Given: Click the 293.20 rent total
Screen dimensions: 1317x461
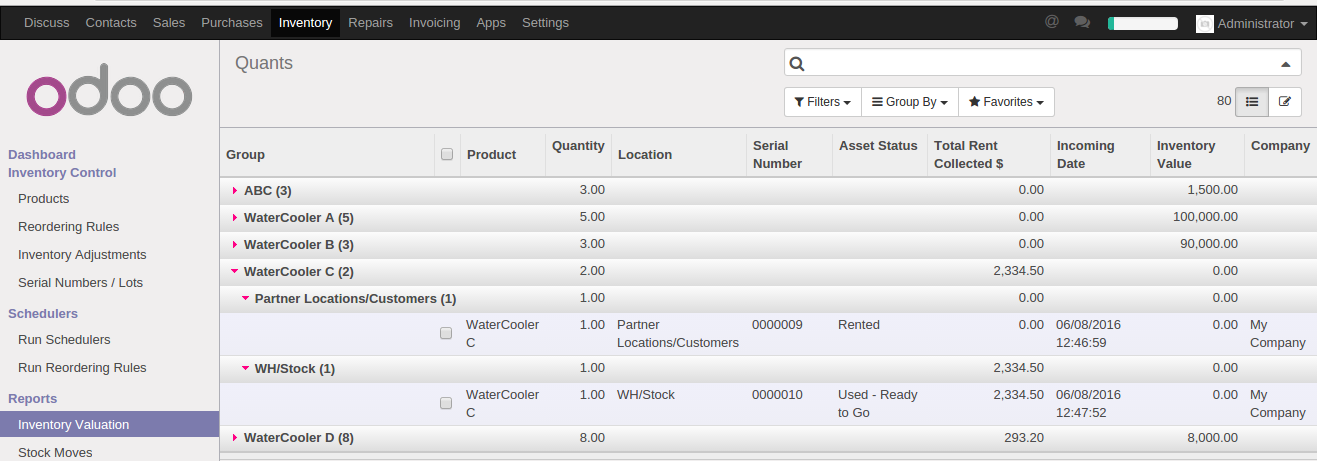Looking at the screenshot, I should 1024,437.
